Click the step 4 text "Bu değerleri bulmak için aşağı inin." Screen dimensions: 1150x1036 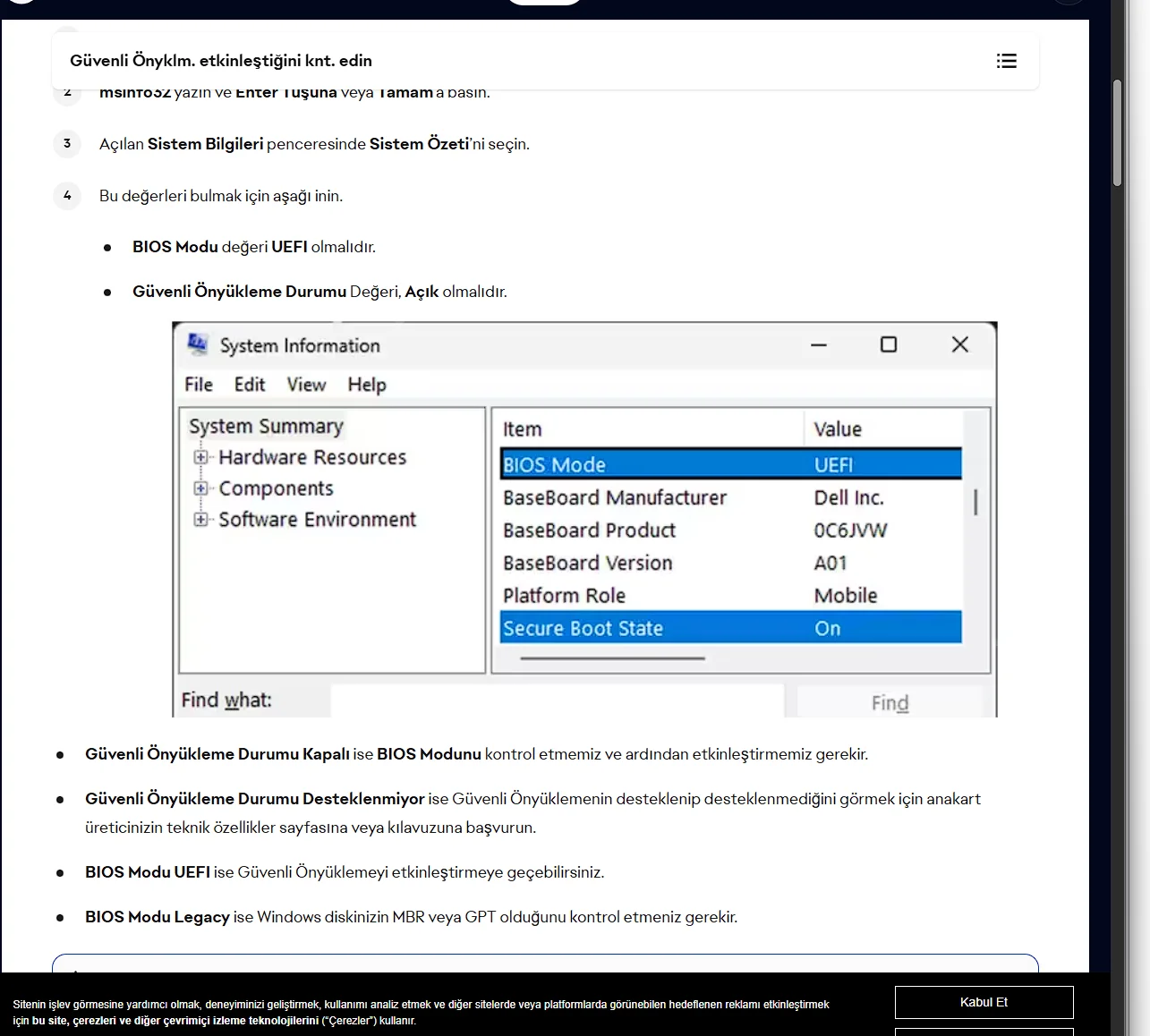(x=221, y=196)
